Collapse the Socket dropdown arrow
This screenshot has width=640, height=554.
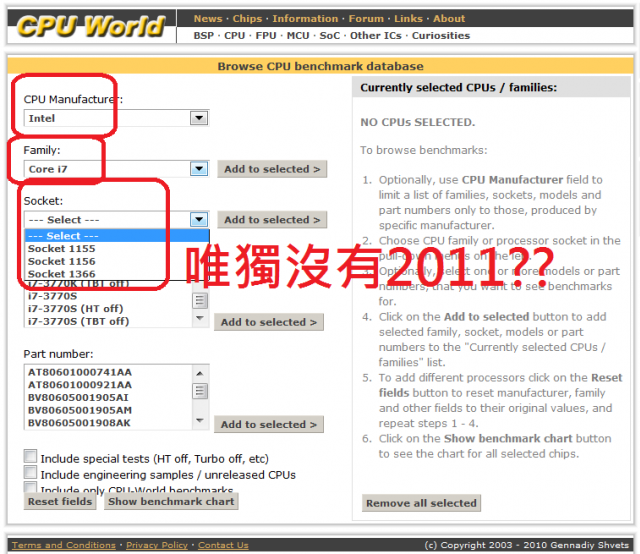coord(199,220)
